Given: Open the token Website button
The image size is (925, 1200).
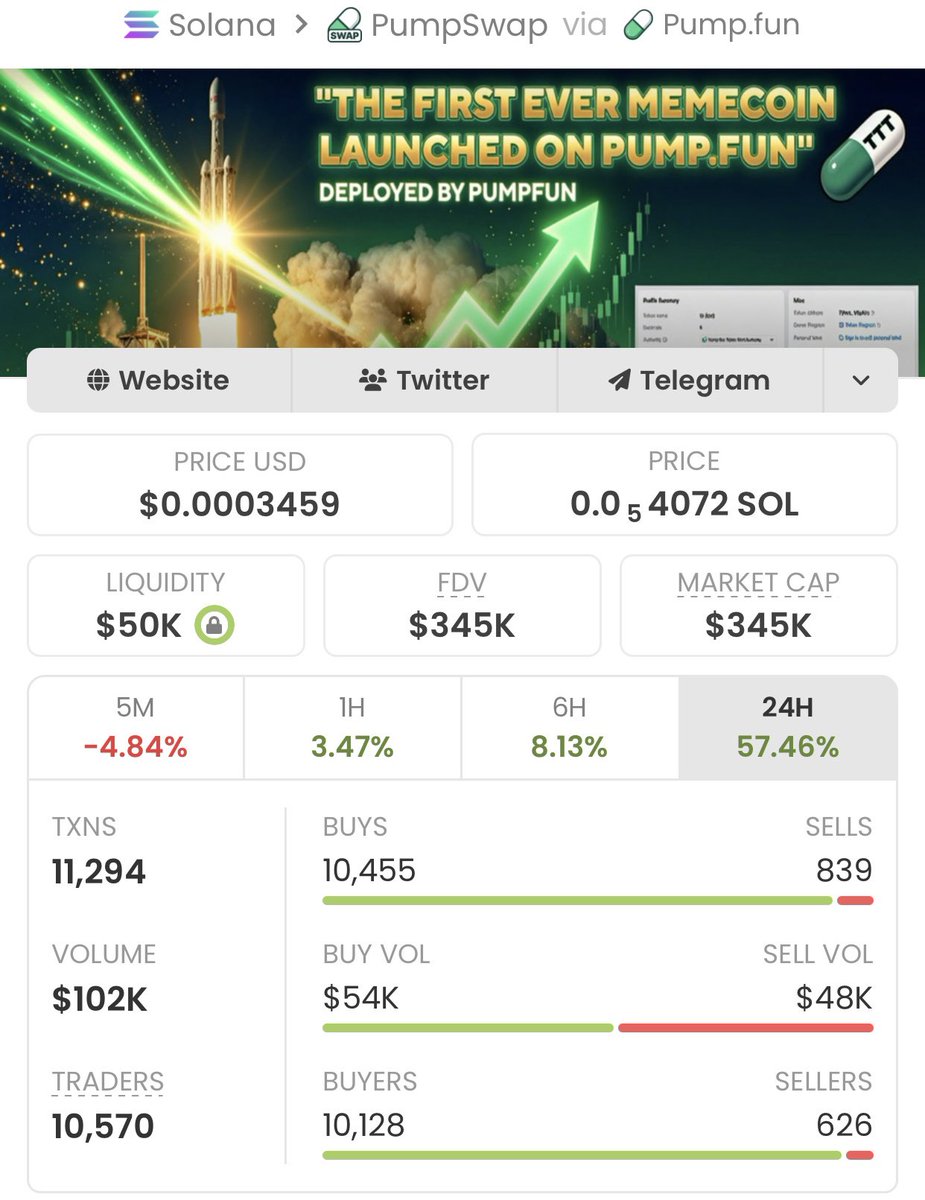Looking at the screenshot, I should click(159, 380).
